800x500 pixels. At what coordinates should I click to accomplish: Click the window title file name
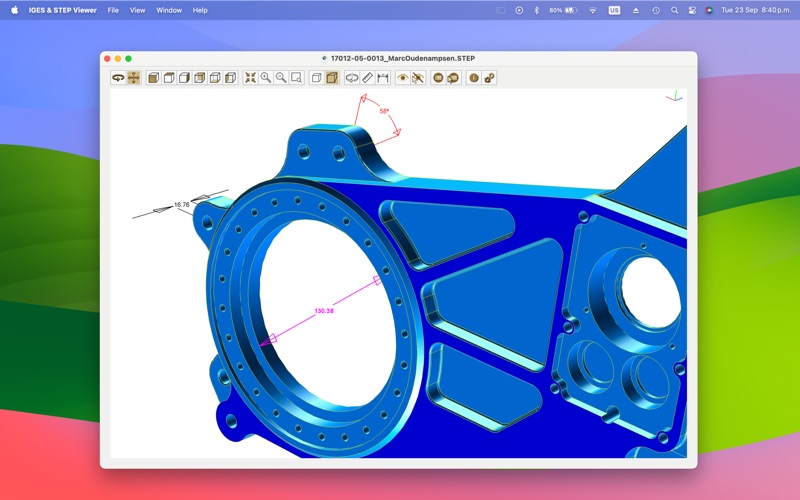pos(403,58)
